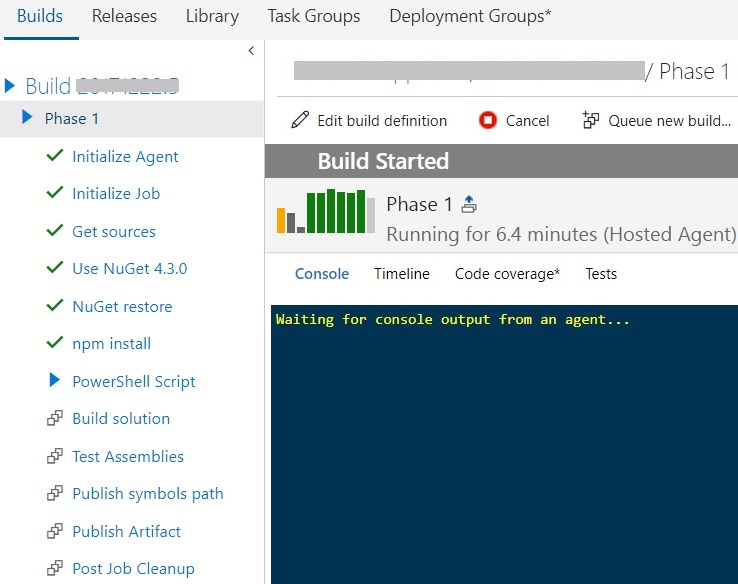Click the green checkmark beside Initialize Agent

coord(55,156)
